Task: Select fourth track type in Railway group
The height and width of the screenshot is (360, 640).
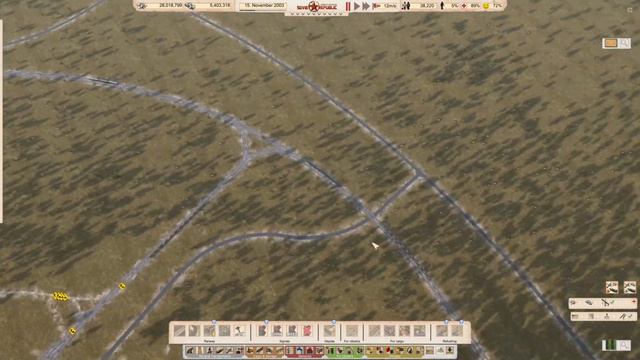Action: click(224, 331)
